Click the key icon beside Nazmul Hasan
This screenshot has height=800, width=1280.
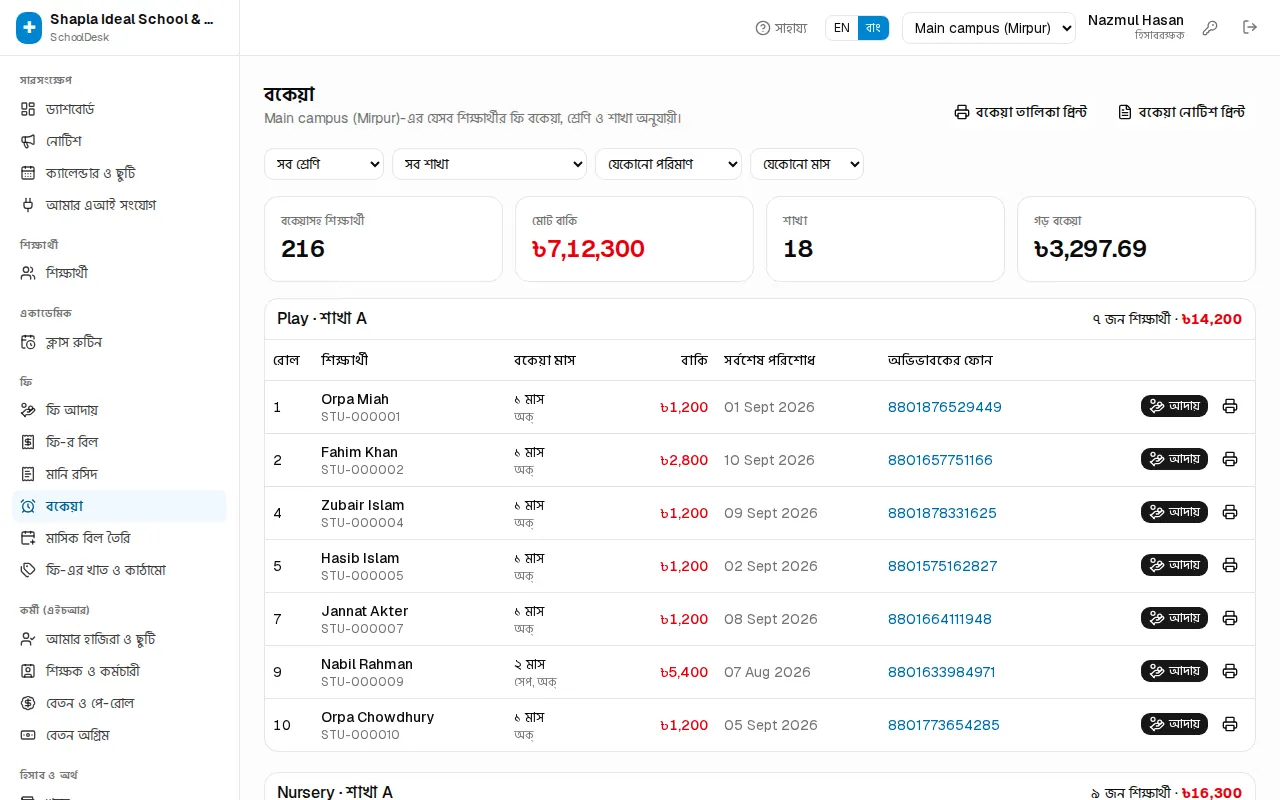[1210, 28]
